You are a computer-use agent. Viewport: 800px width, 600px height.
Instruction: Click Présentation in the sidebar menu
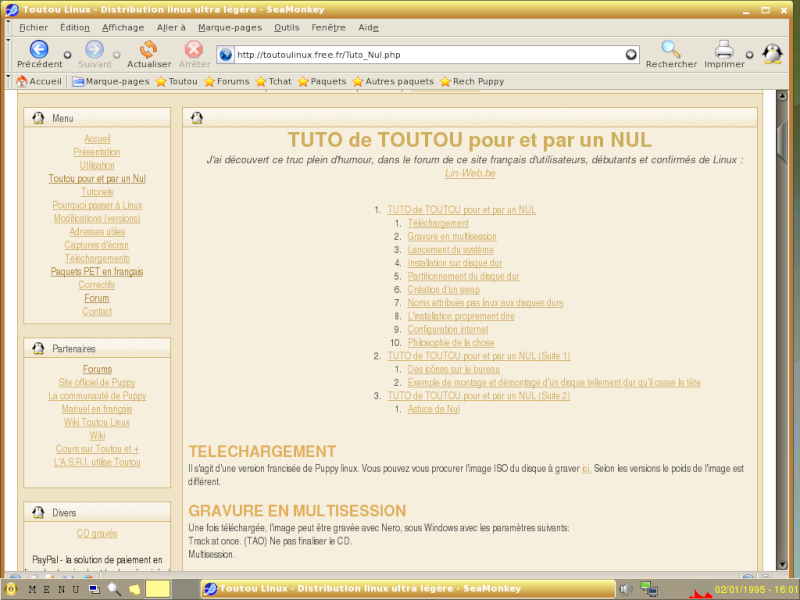97,152
